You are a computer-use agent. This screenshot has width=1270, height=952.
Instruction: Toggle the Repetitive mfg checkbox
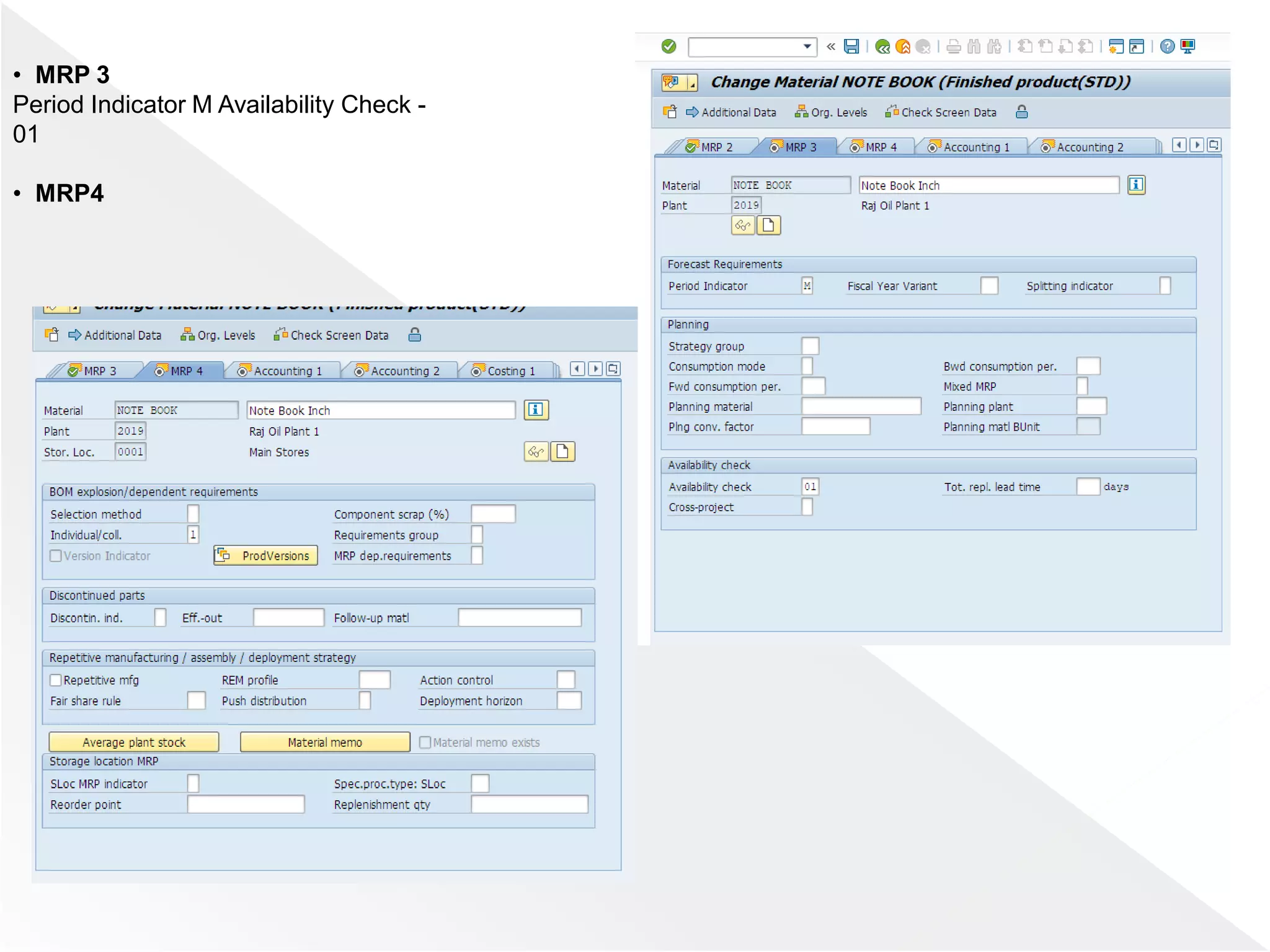pos(56,680)
